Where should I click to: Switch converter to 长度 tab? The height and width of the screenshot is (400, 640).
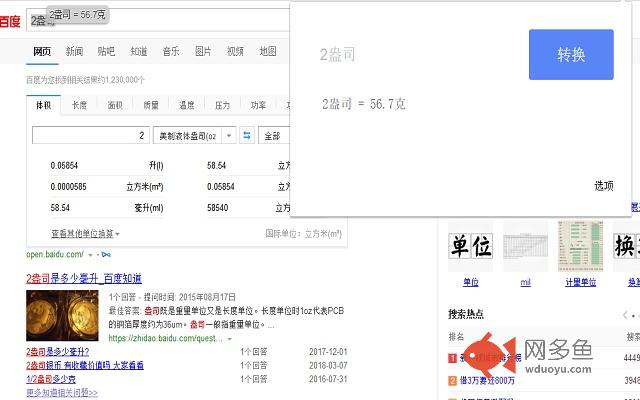[79, 105]
